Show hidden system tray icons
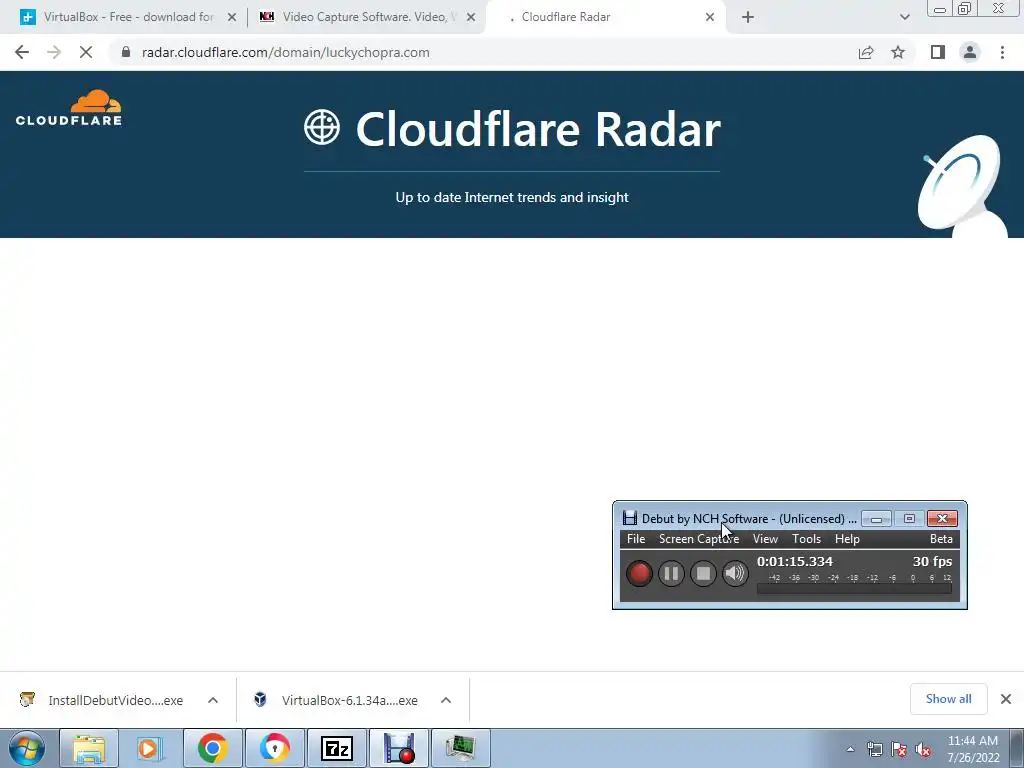Screen dimensions: 1024x768 [850, 750]
